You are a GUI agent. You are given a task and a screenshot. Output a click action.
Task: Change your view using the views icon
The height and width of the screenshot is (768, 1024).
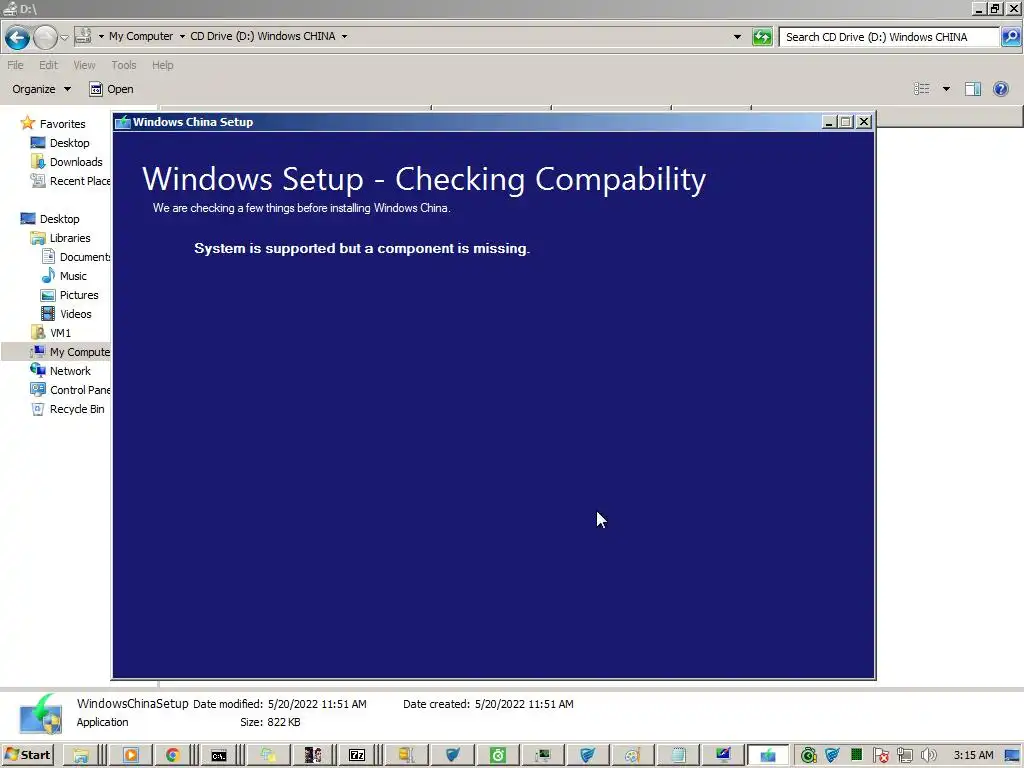tap(921, 89)
